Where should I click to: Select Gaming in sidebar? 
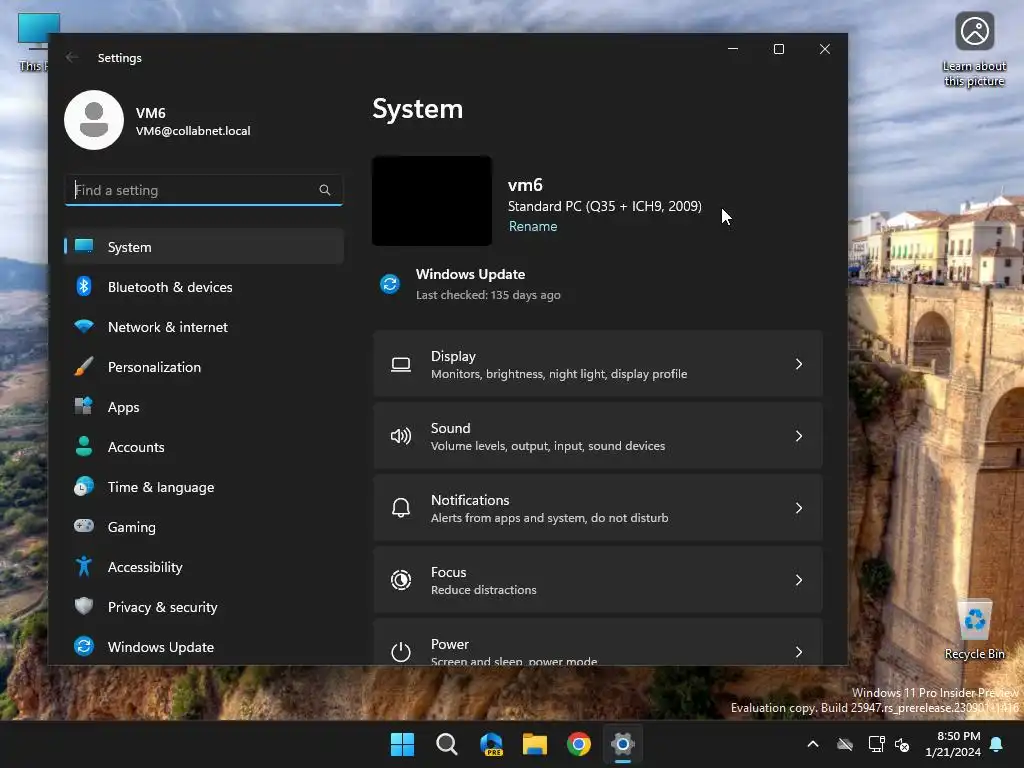[x=204, y=526]
